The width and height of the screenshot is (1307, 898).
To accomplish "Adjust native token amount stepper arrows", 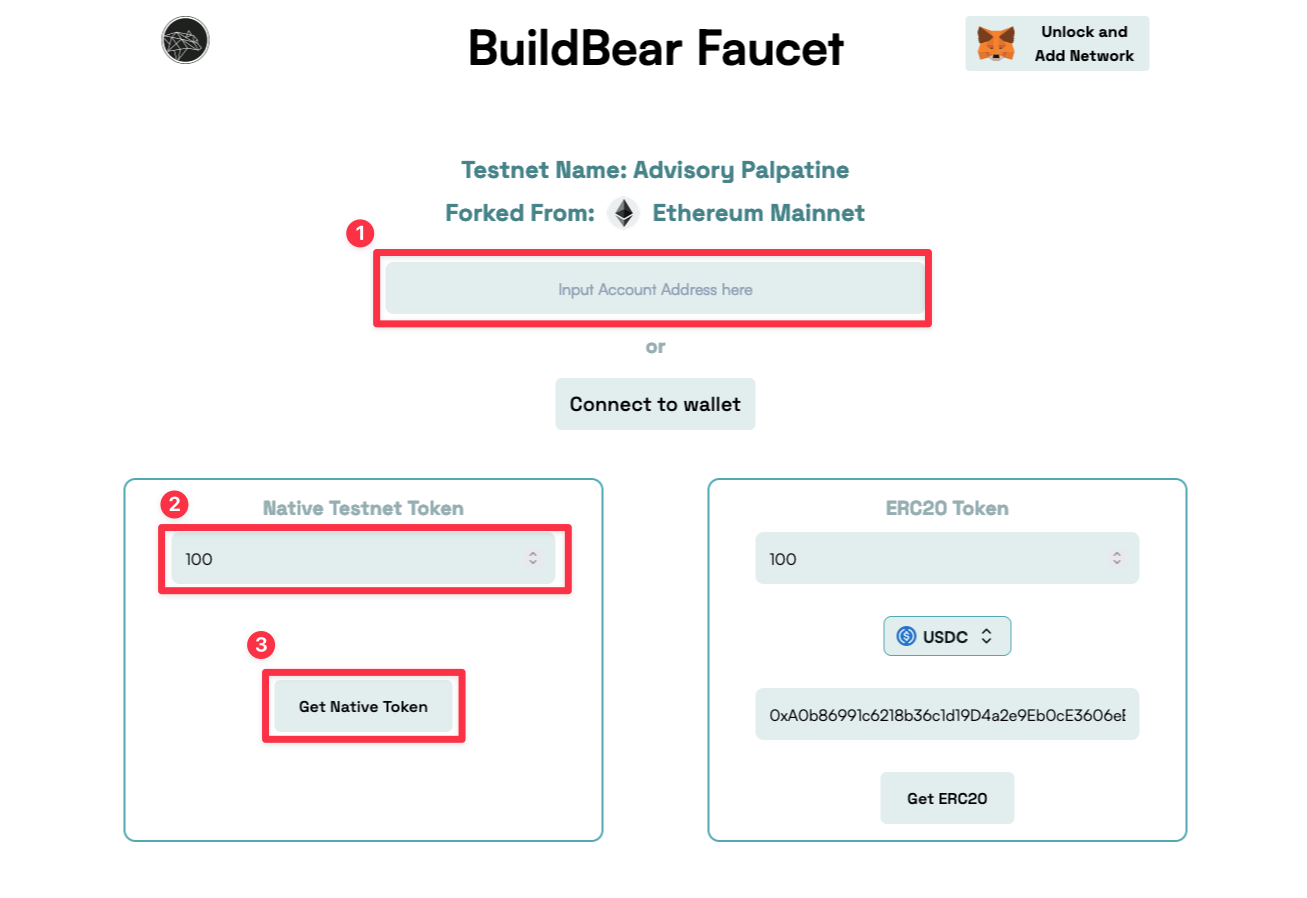I will [533, 559].
